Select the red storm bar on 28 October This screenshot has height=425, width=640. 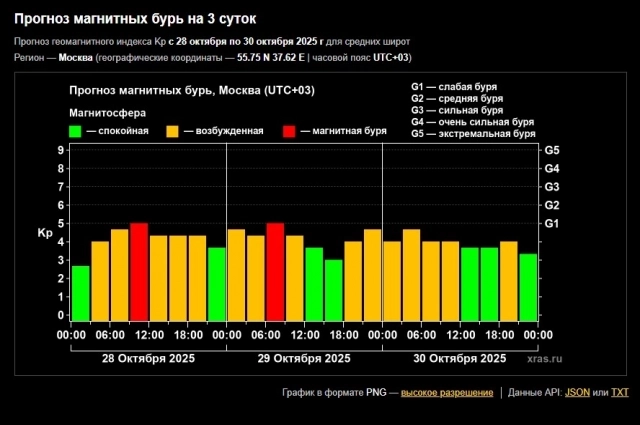coord(139,271)
